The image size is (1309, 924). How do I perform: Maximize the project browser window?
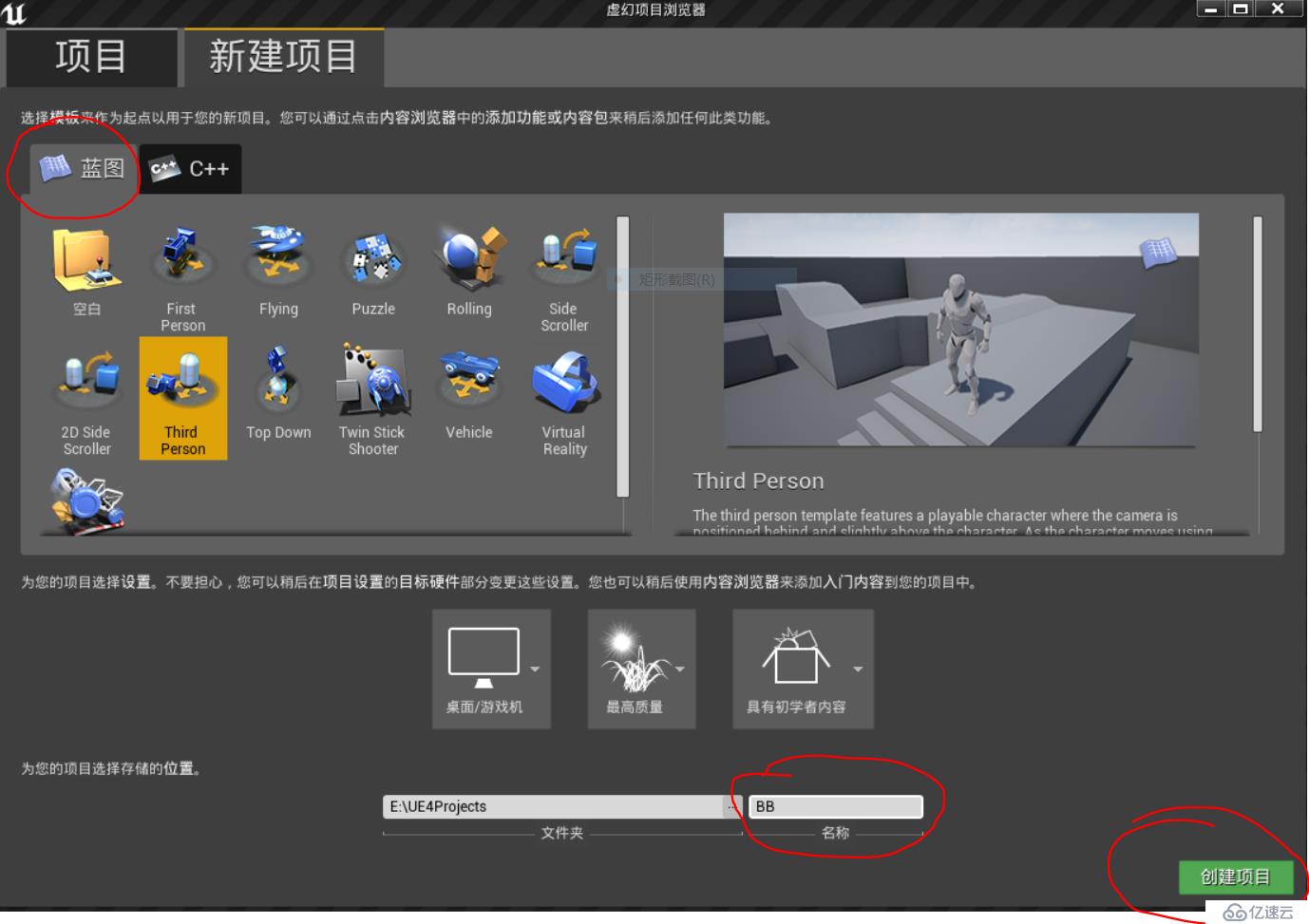1241,9
